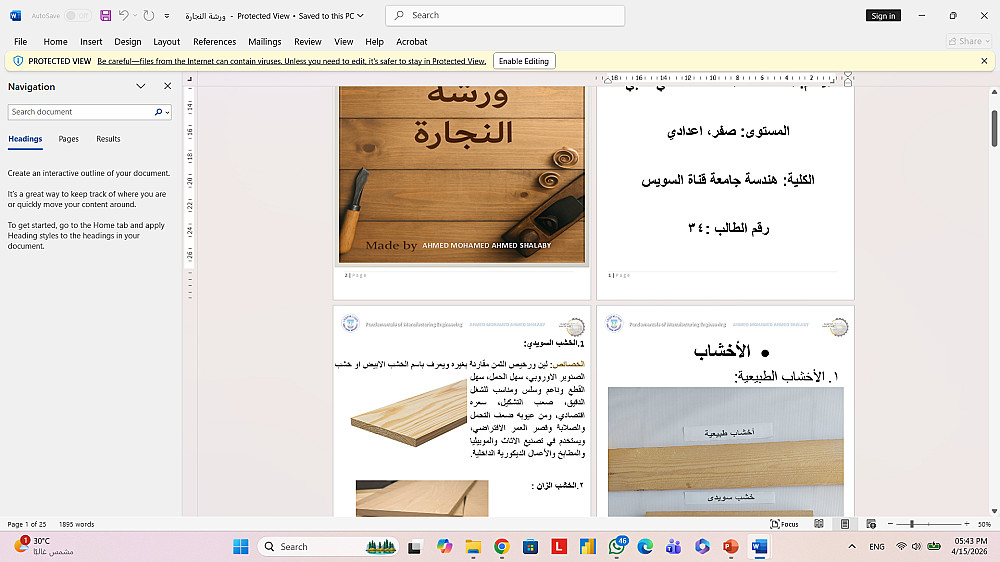Select the Print Layout view icon
This screenshot has width=1000, height=562.
(845, 524)
